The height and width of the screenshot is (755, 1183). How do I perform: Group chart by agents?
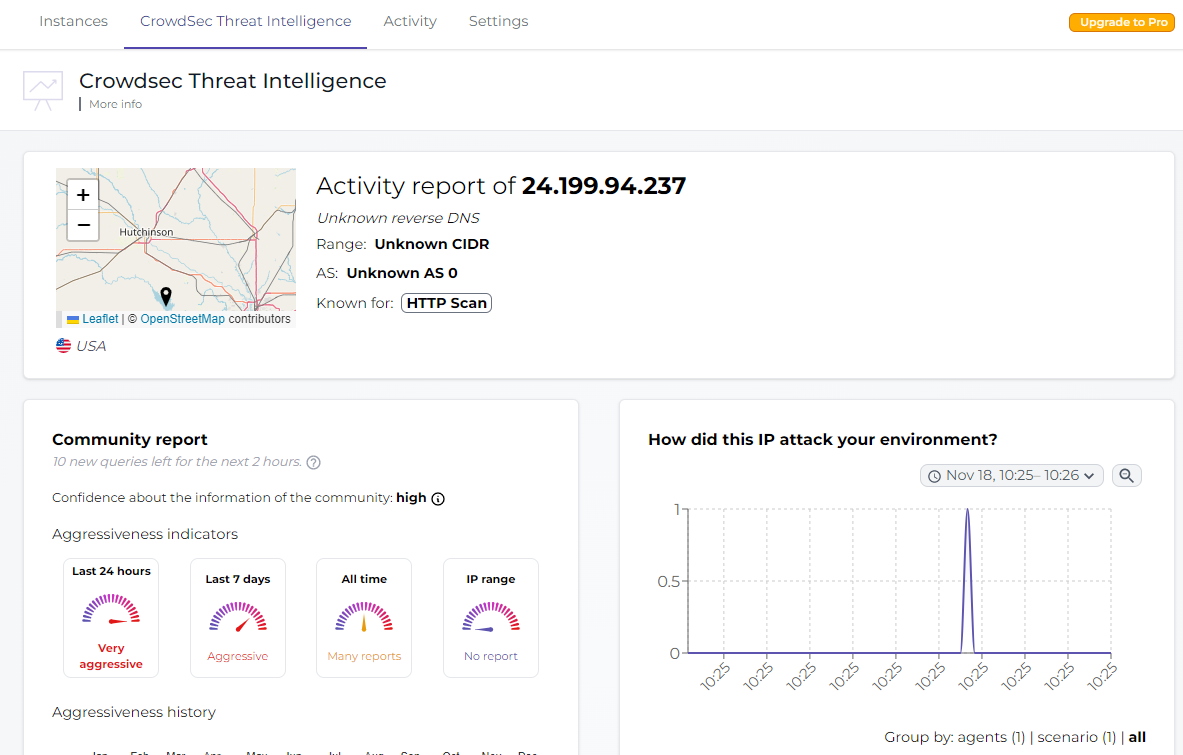coord(990,738)
